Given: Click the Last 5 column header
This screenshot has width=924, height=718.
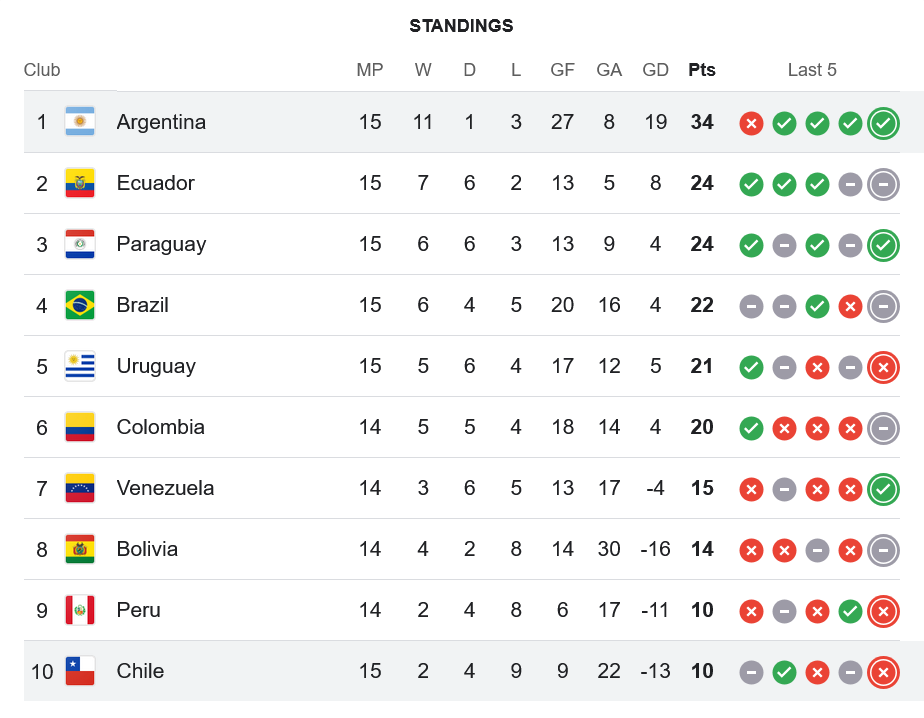Looking at the screenshot, I should 812,70.
